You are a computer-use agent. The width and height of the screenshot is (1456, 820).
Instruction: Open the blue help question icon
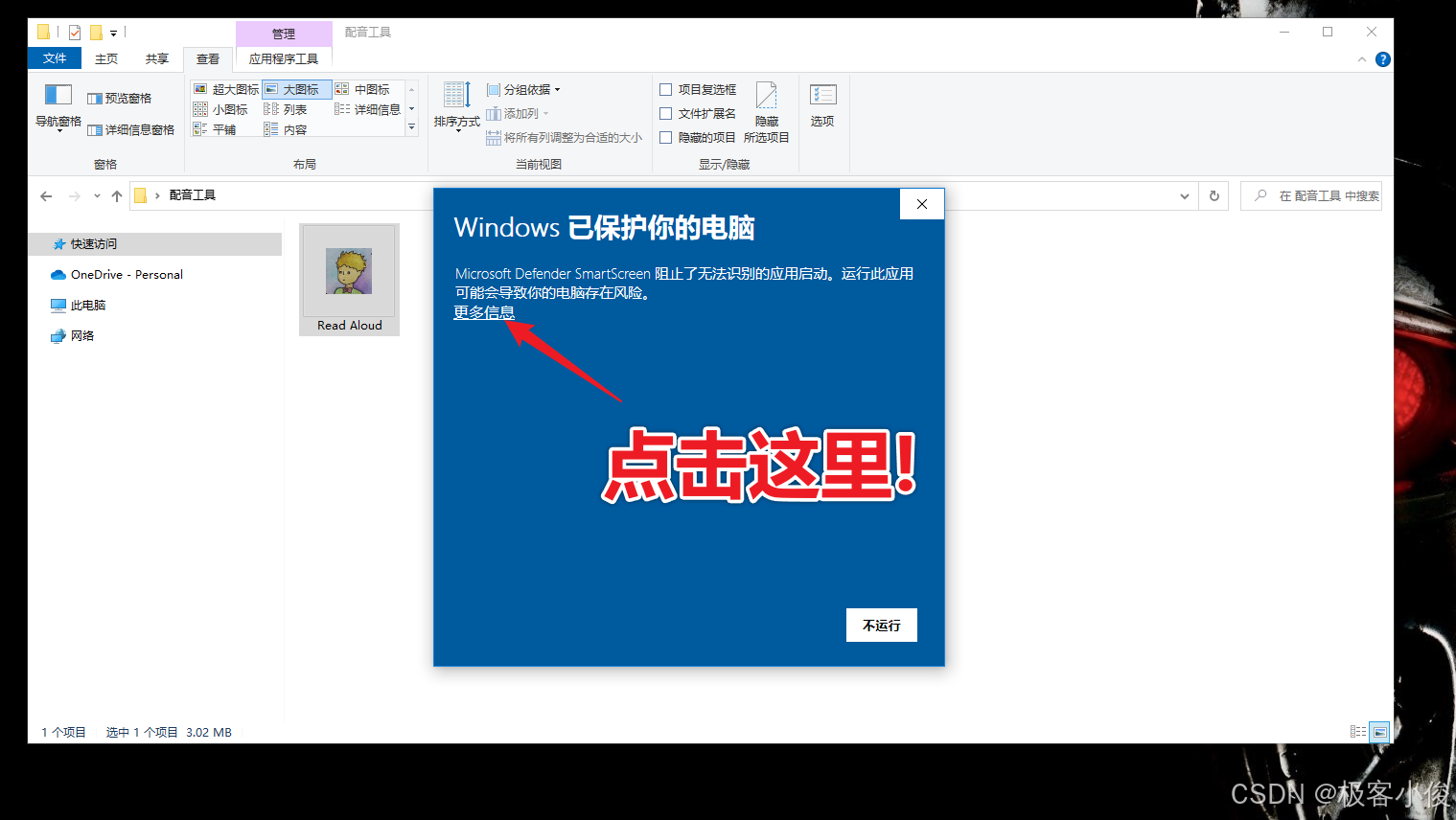click(x=1383, y=59)
